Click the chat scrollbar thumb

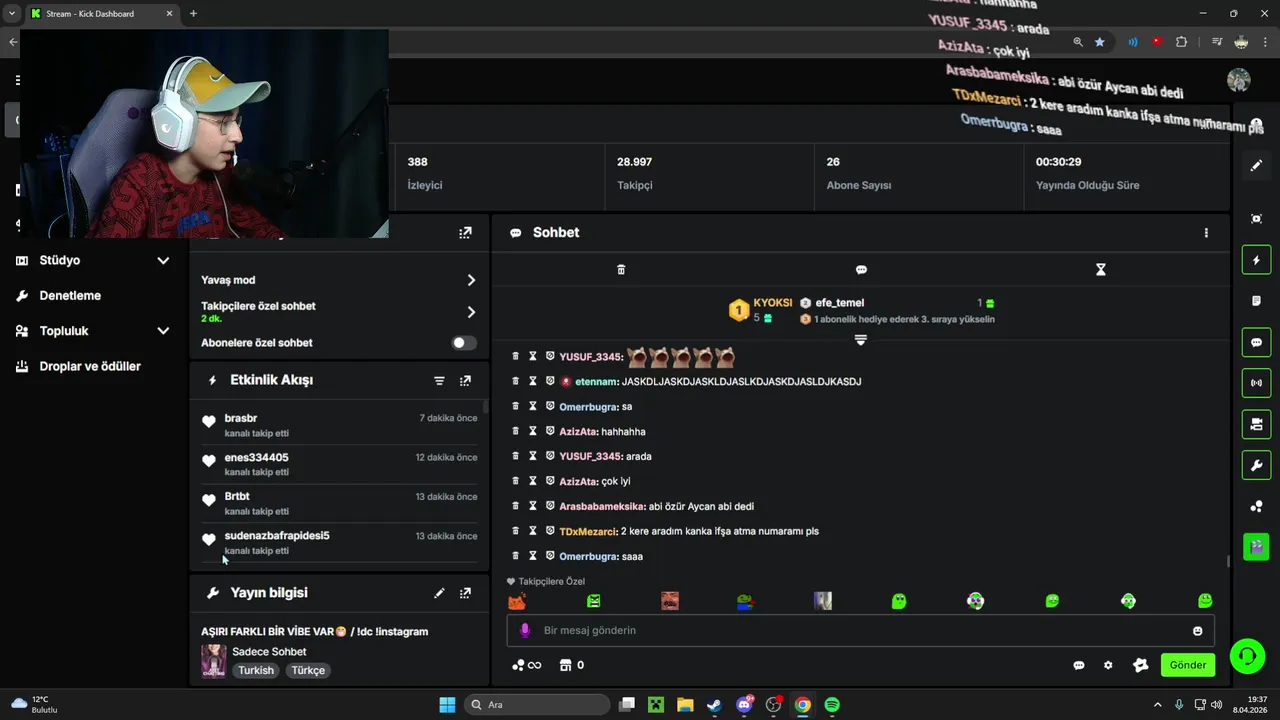(1228, 561)
